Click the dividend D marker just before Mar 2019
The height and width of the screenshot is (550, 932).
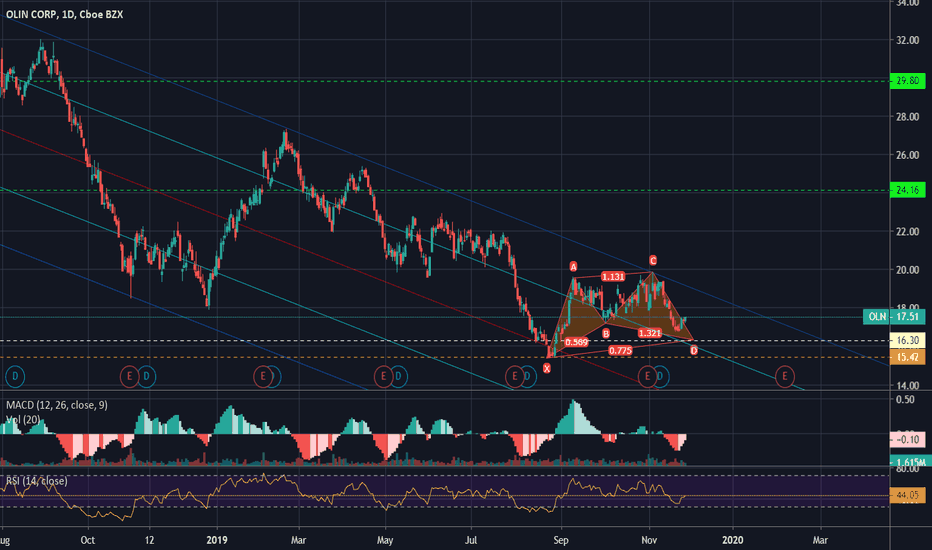coord(274,376)
